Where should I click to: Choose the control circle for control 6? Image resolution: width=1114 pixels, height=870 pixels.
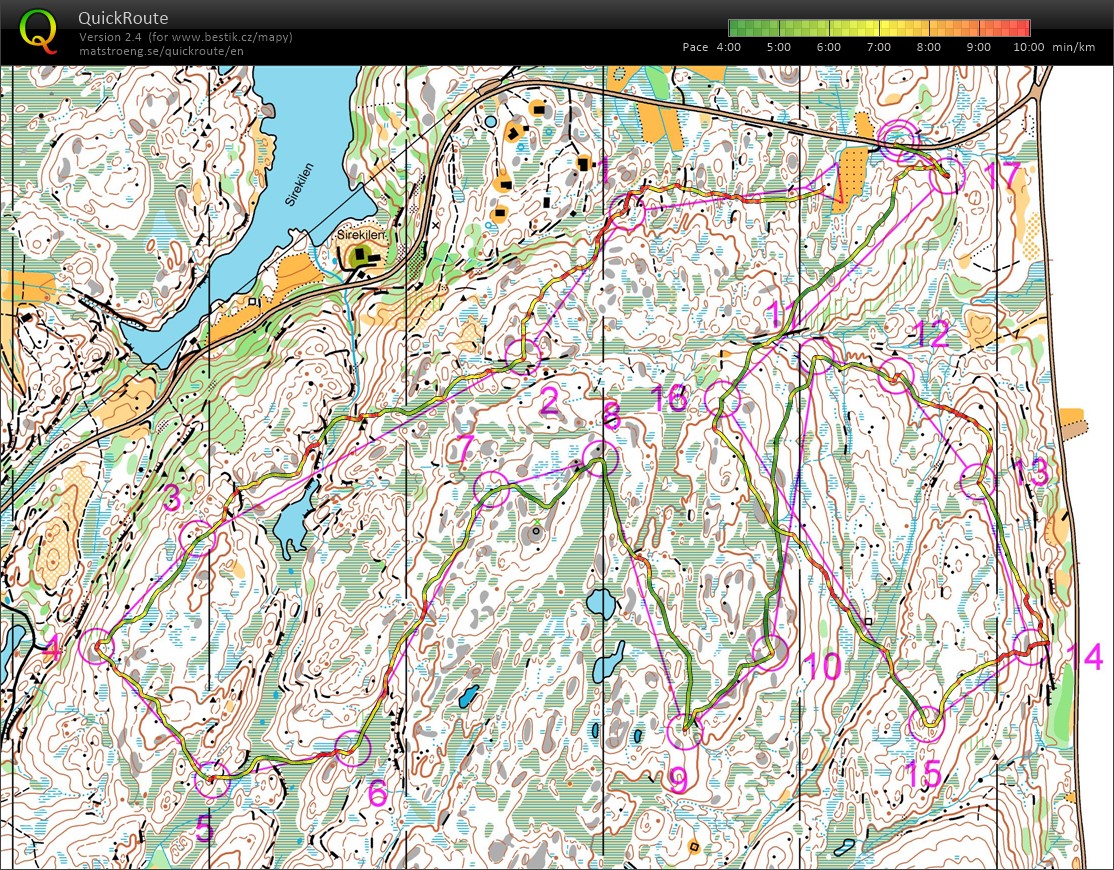(x=352, y=748)
